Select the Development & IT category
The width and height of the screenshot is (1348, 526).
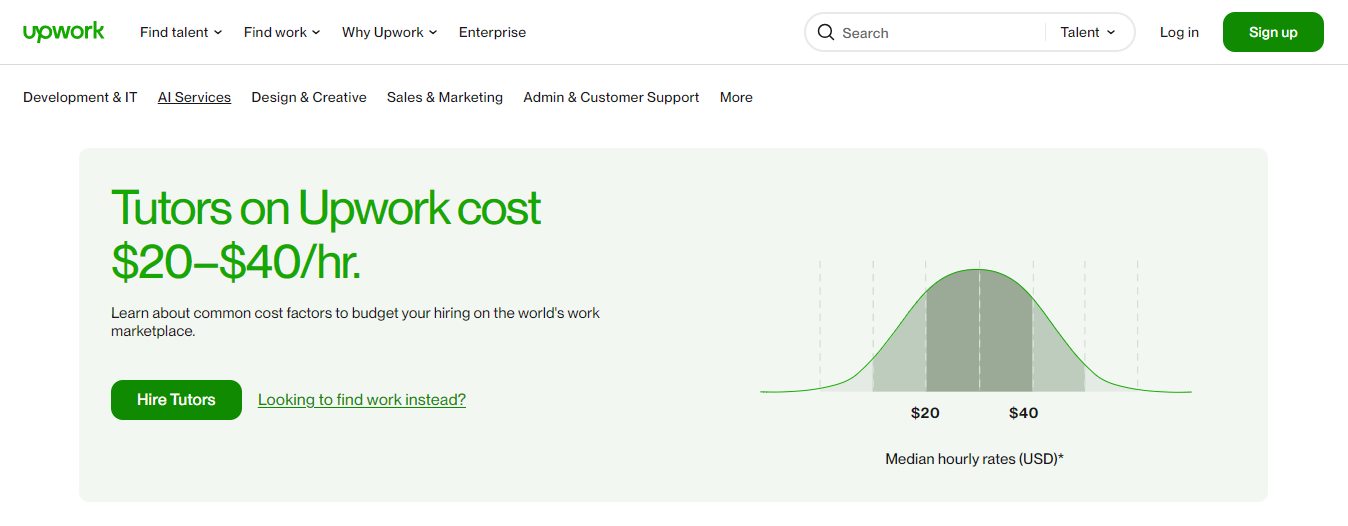[80, 97]
